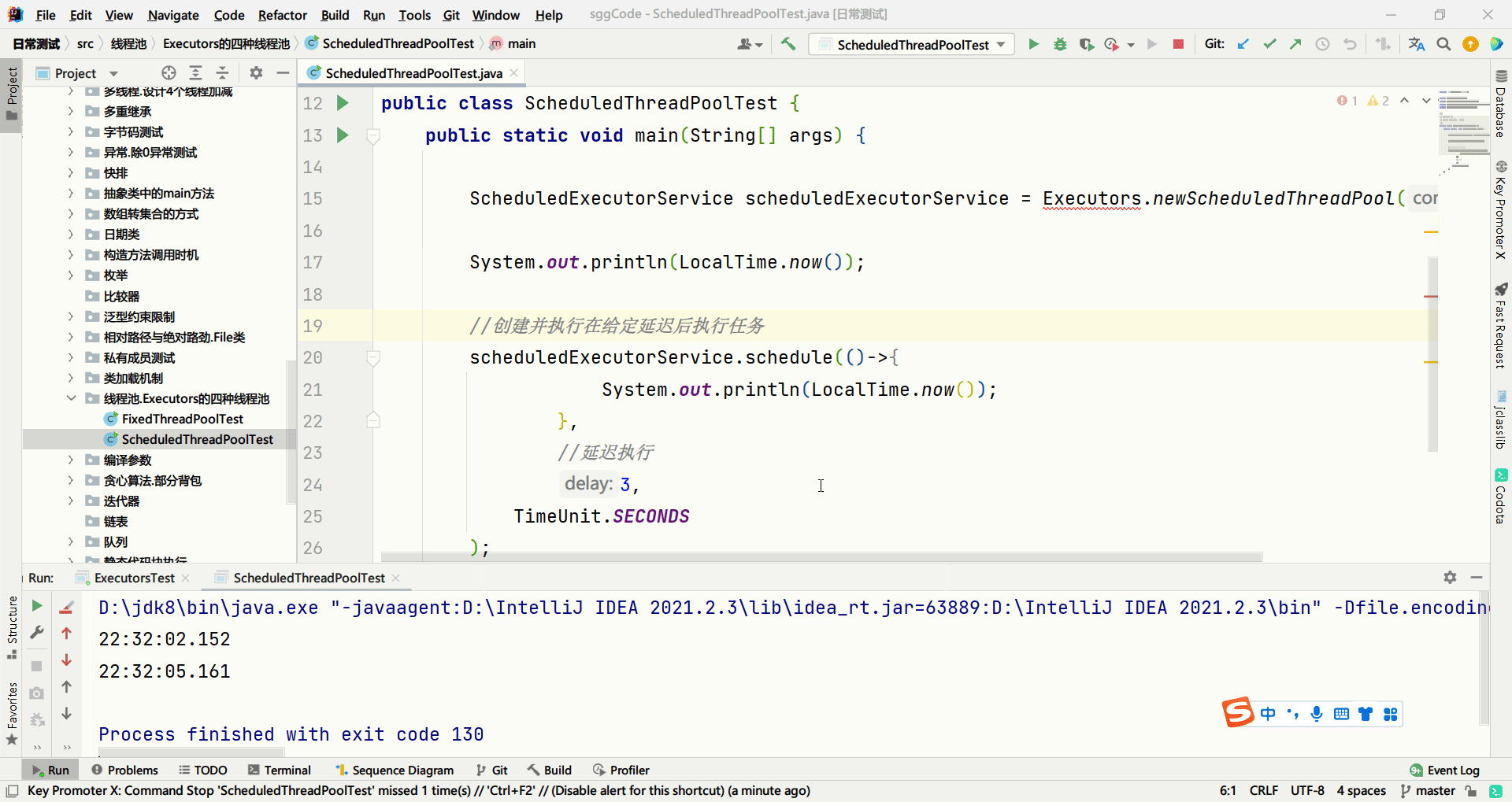Collapse all in Project panel
Viewport: 1512px width, 802px height.
(223, 73)
